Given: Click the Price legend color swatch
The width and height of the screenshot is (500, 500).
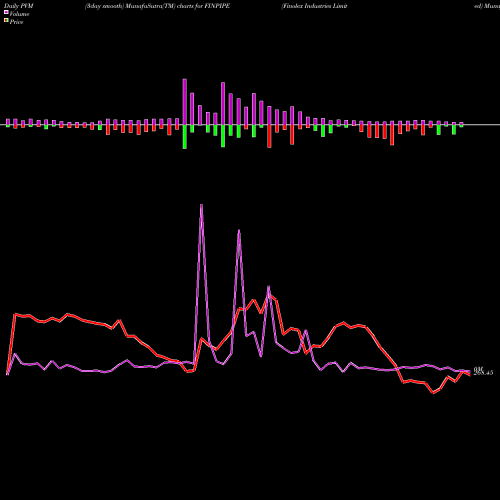Looking at the screenshot, I should click(6, 20).
